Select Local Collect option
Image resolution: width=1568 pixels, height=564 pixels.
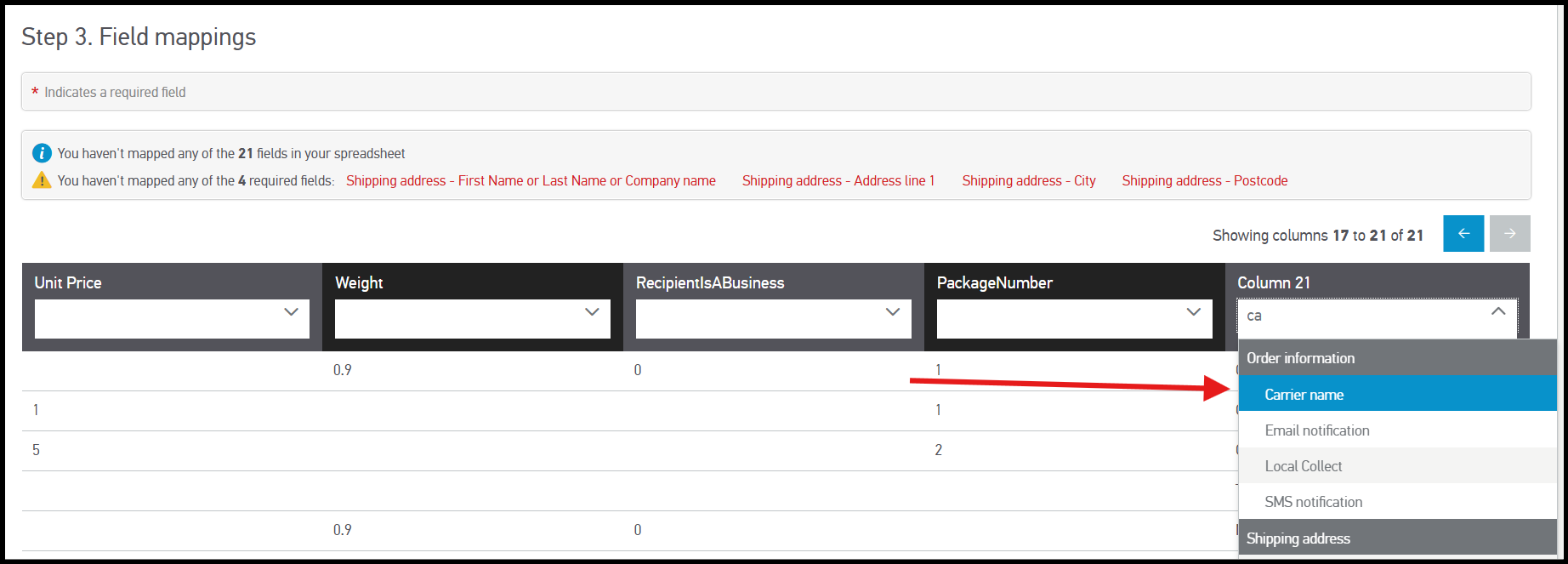tap(1304, 466)
